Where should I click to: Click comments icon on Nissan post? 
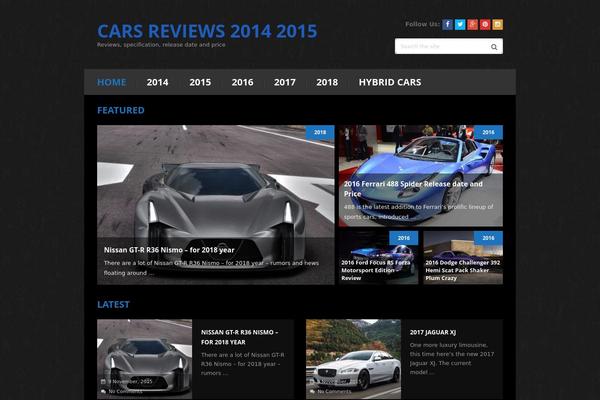coord(103,392)
